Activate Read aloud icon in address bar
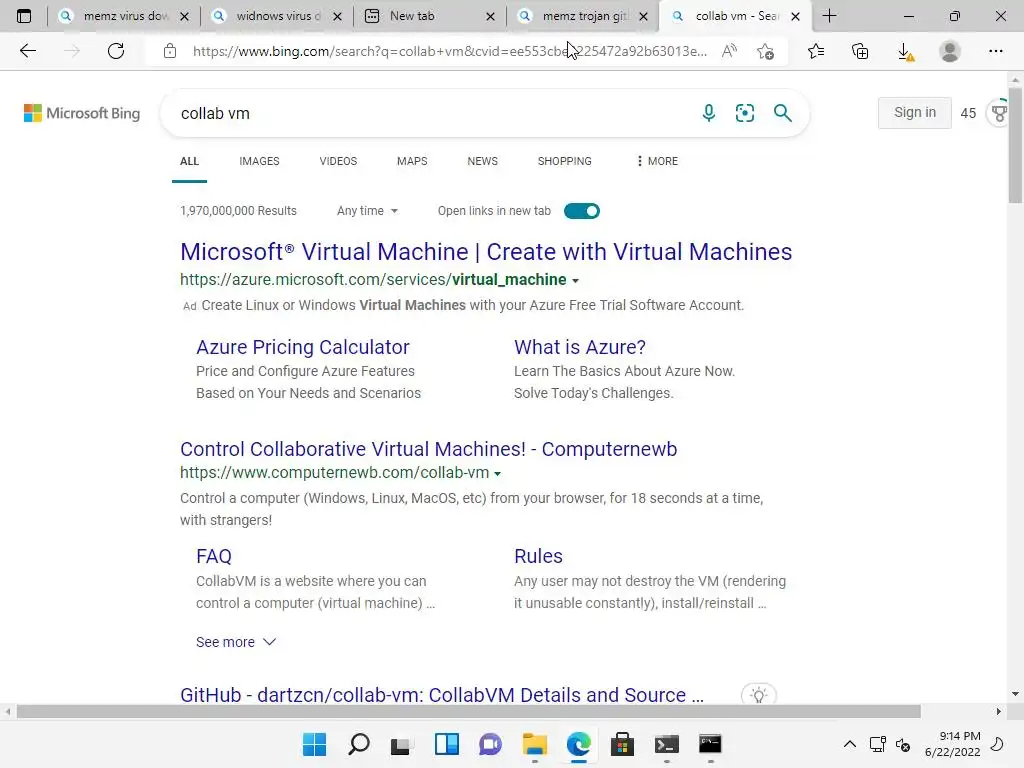 pyautogui.click(x=729, y=51)
